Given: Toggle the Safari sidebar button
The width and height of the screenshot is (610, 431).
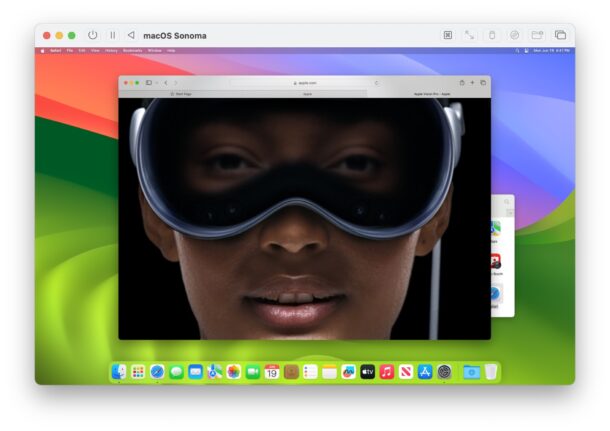Looking at the screenshot, I should click(149, 82).
